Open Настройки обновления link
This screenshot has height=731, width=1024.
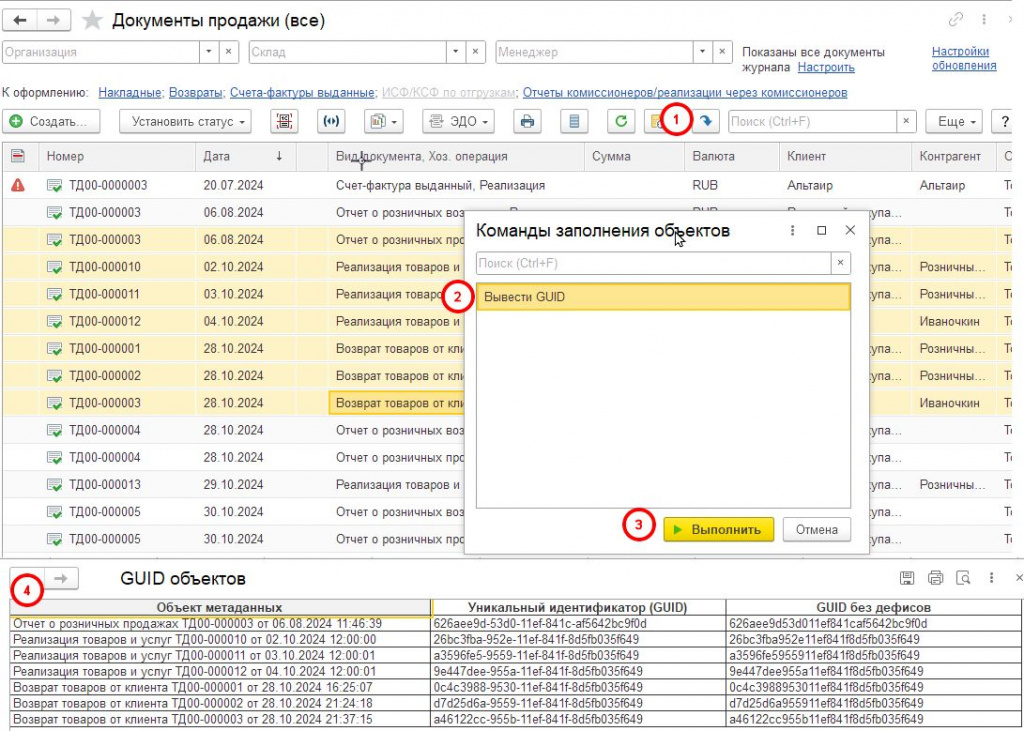point(964,58)
